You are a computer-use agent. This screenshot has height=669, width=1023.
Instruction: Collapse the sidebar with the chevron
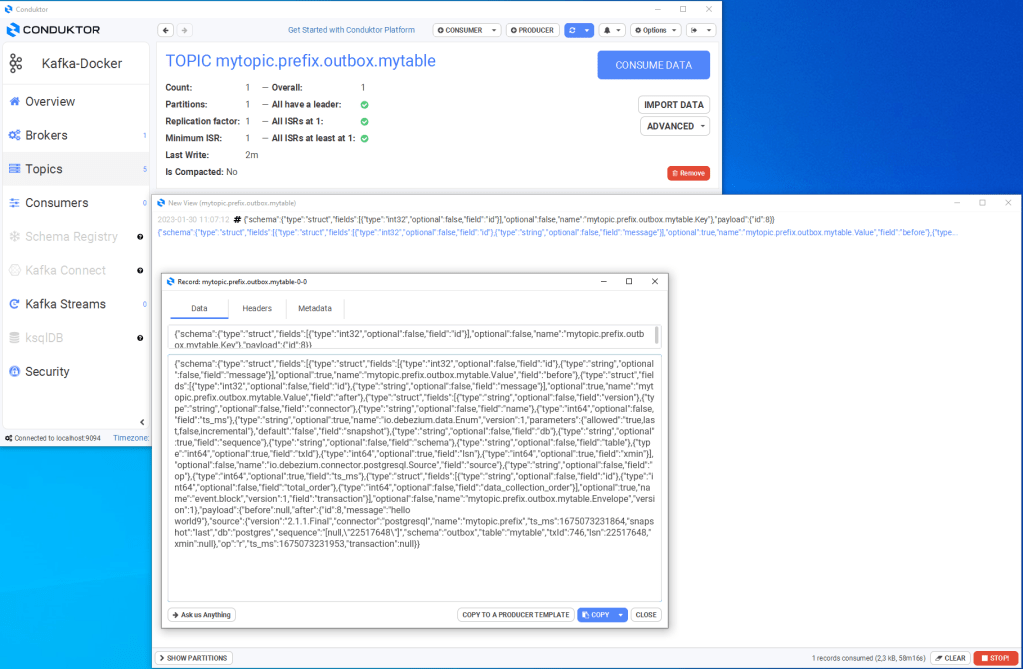[141, 422]
